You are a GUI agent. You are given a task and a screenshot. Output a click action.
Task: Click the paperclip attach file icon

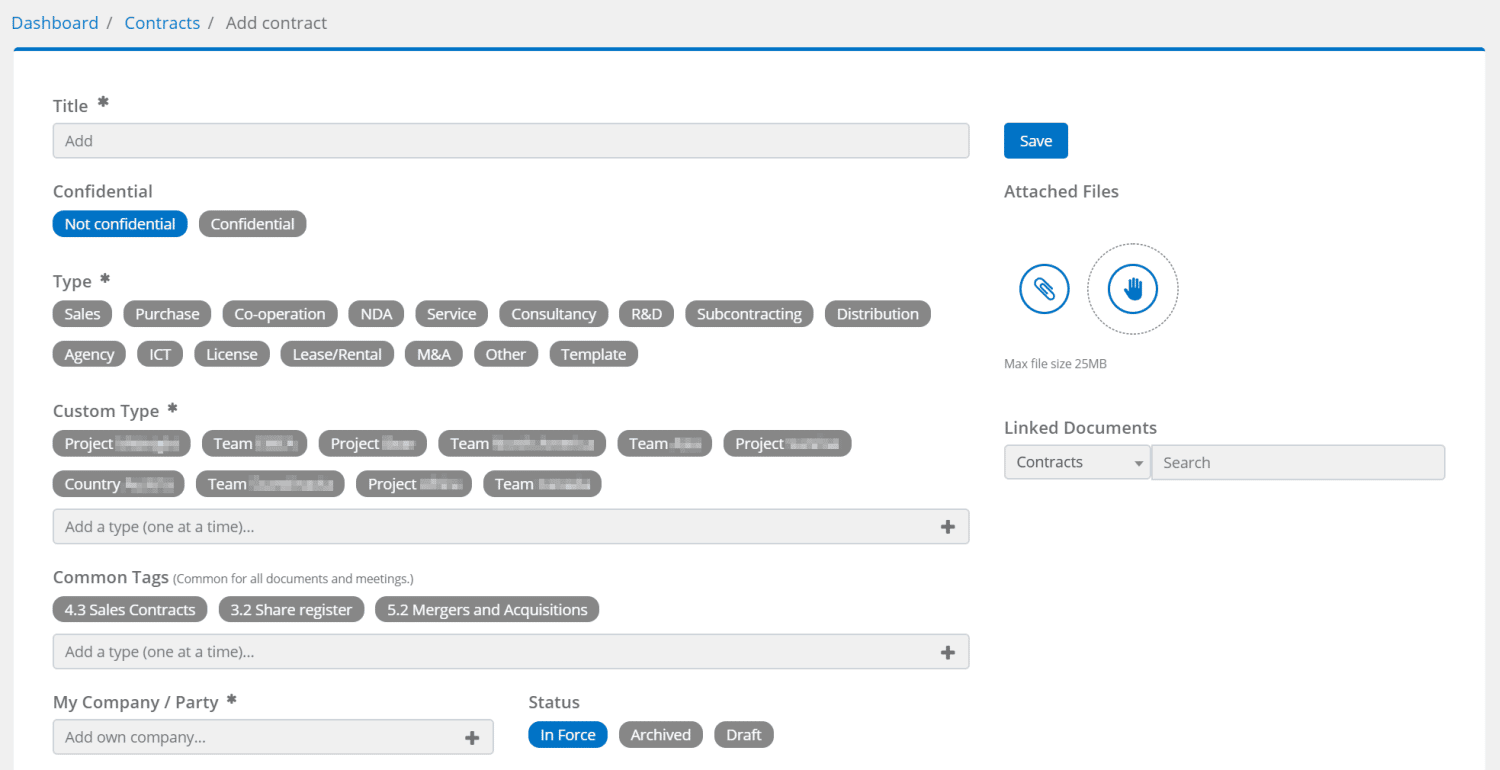point(1044,289)
